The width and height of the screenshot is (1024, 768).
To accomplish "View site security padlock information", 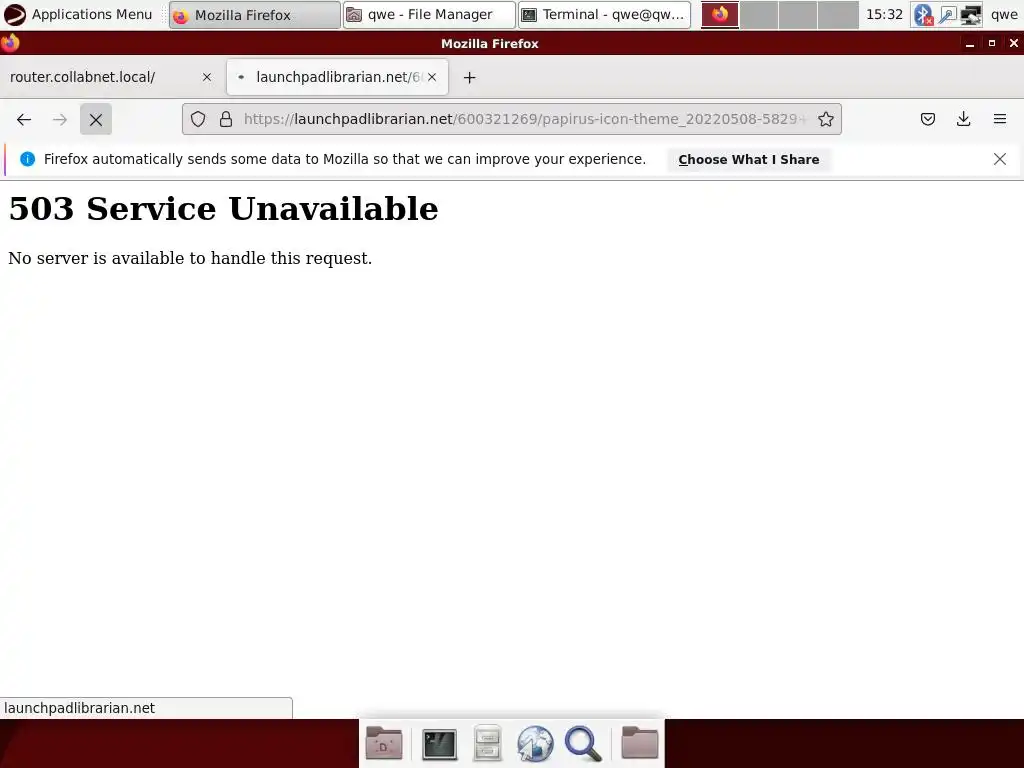I will coord(226,120).
